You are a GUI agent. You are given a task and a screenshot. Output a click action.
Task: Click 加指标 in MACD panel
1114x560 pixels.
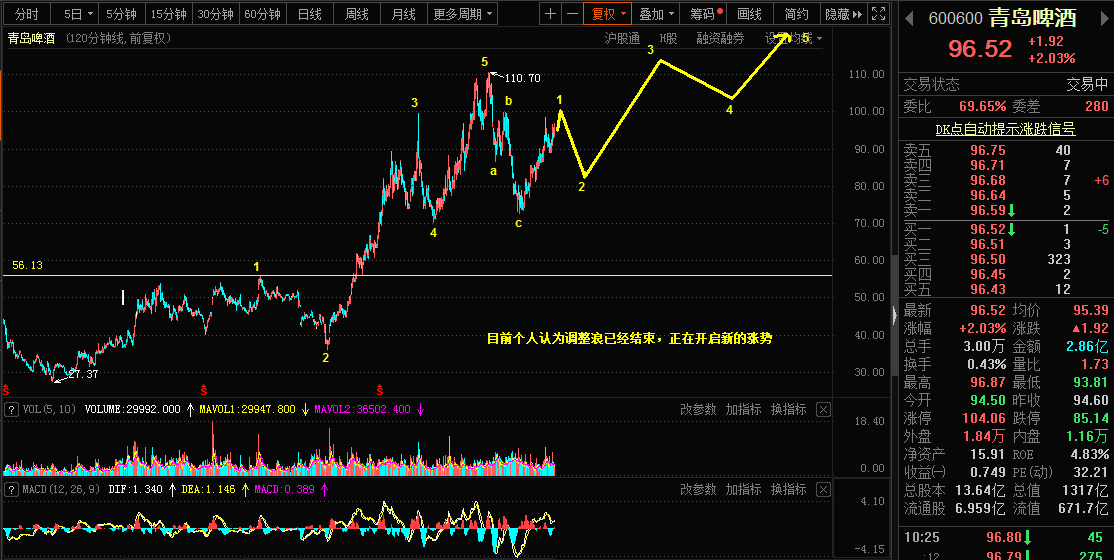coord(743,489)
